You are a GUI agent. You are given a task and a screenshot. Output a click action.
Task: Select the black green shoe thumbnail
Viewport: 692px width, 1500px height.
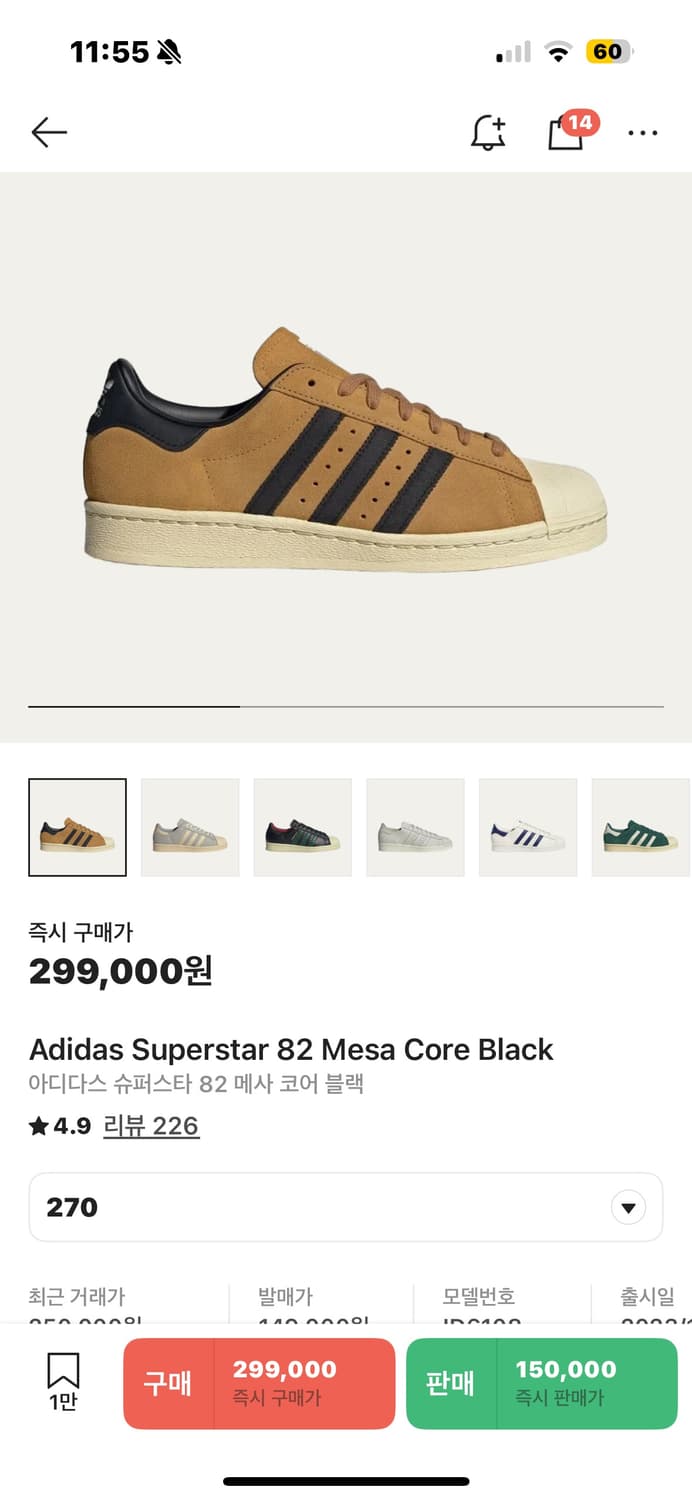[x=303, y=828]
